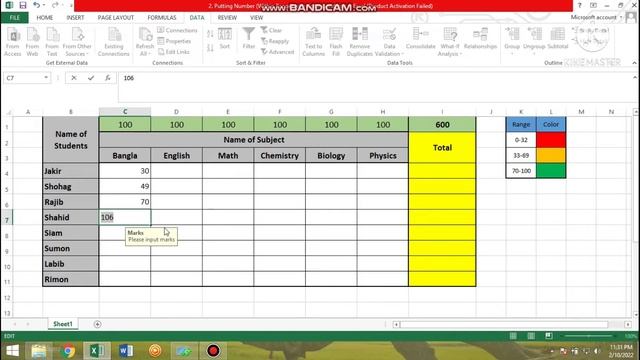
Task: Click Flash Fill icon
Action: (336, 42)
